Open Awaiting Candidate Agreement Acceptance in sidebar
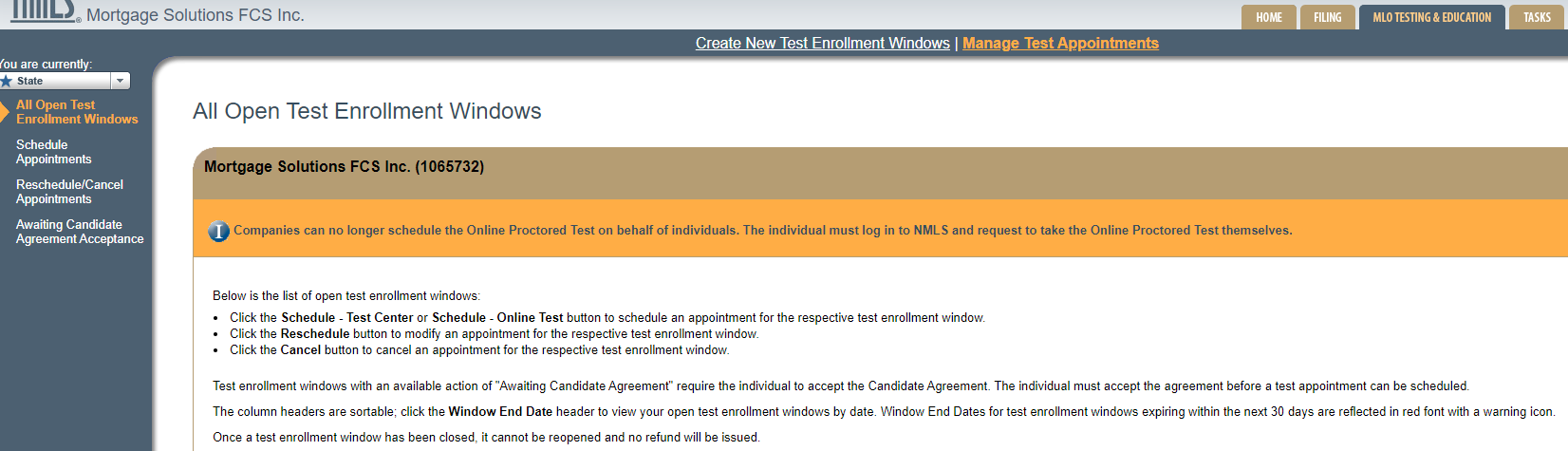This screenshot has width=1568, height=451. [x=80, y=232]
